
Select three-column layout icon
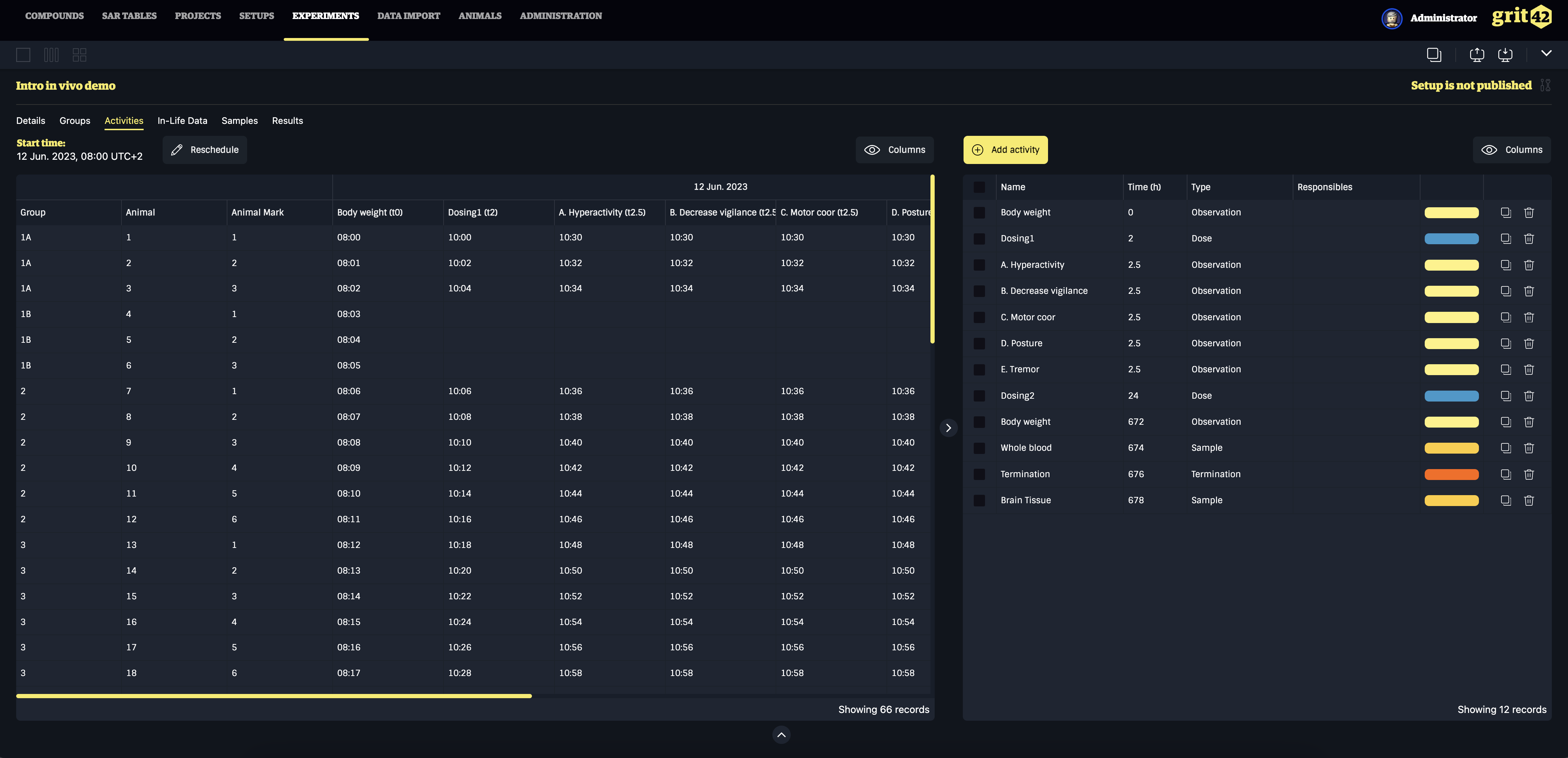coord(51,55)
